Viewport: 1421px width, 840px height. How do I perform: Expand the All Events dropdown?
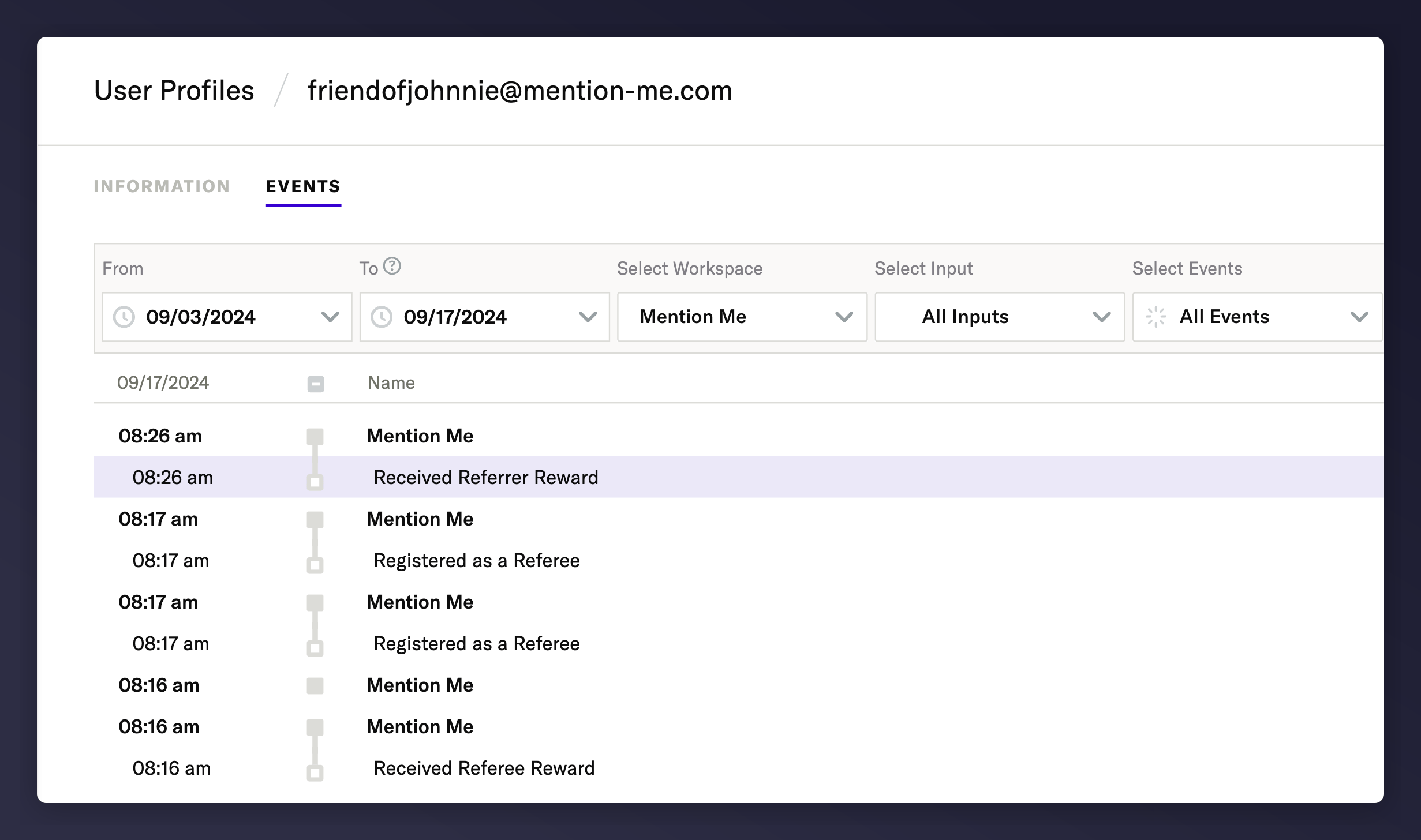[1257, 317]
